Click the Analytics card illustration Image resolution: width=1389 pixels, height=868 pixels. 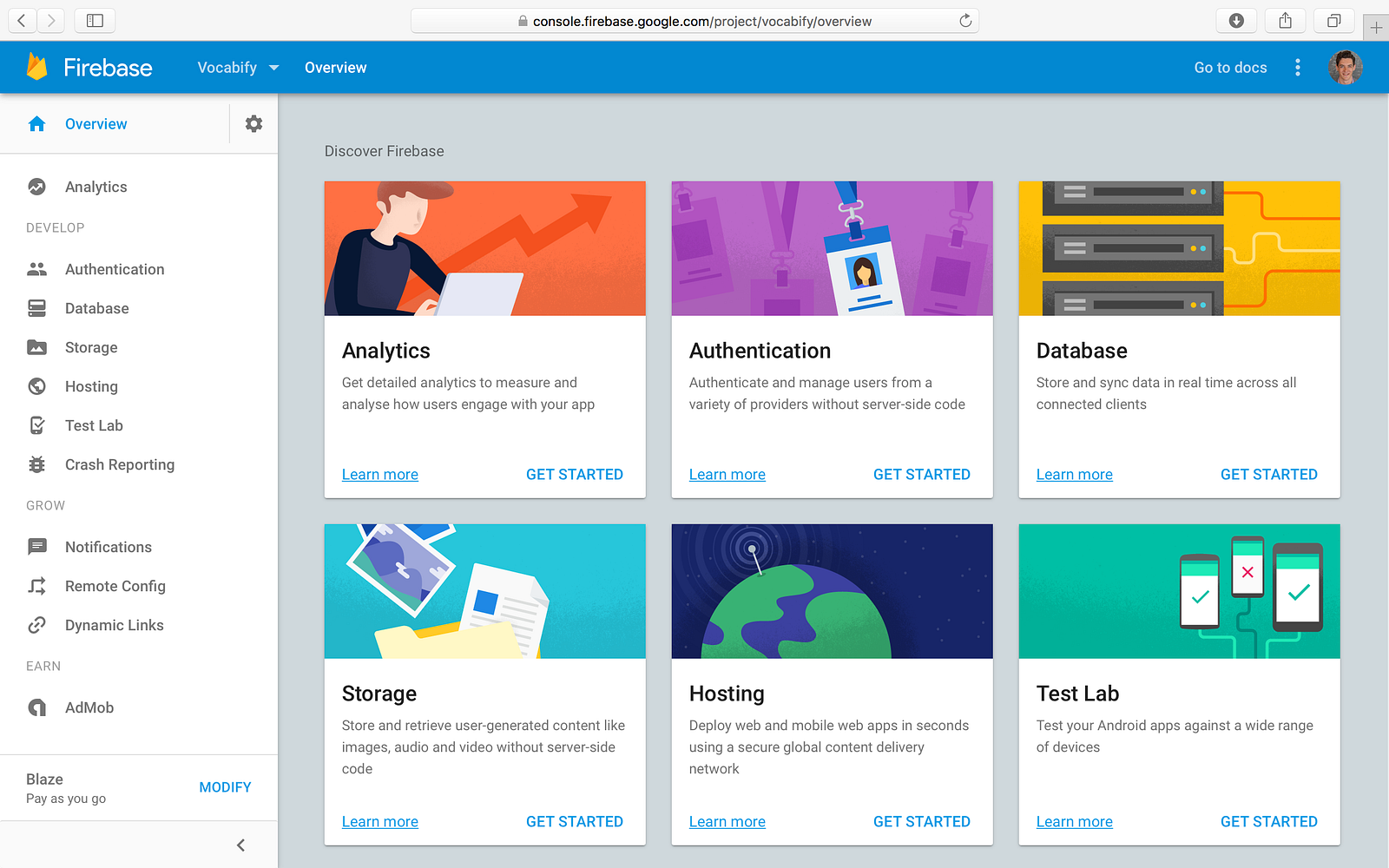click(485, 248)
